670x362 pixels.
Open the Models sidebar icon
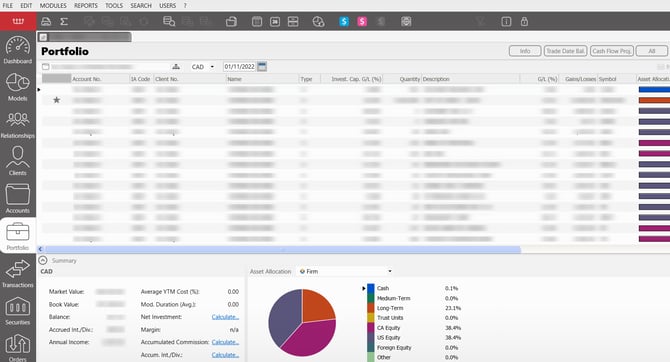coord(18,87)
